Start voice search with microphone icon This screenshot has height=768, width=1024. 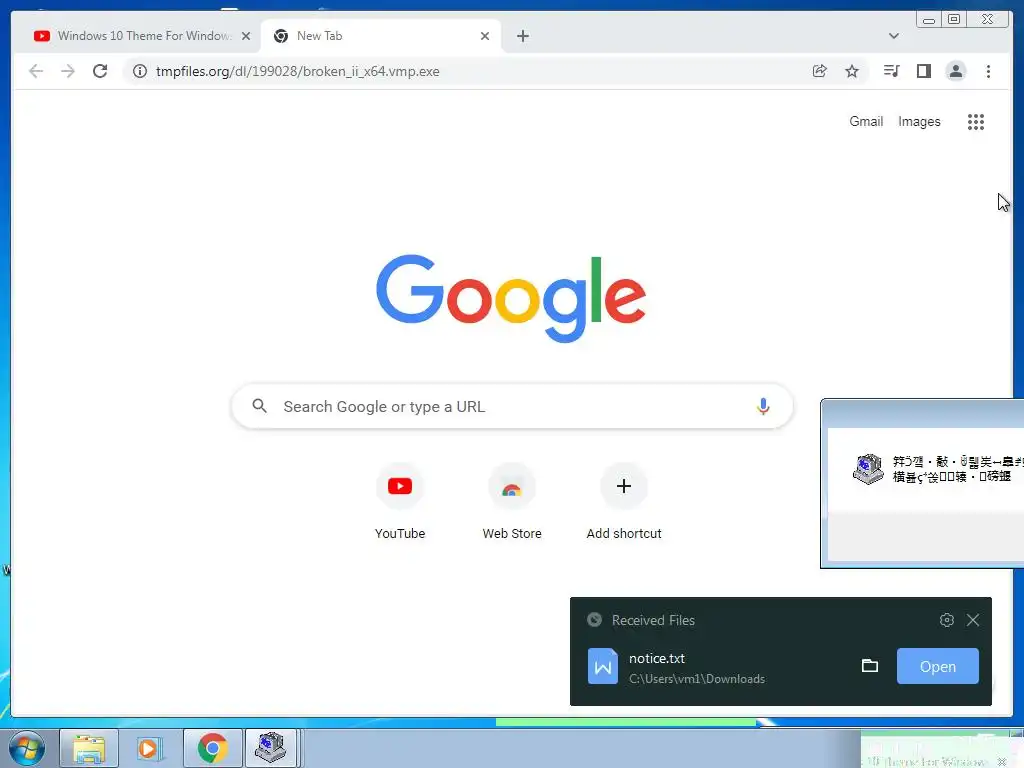[x=763, y=406]
